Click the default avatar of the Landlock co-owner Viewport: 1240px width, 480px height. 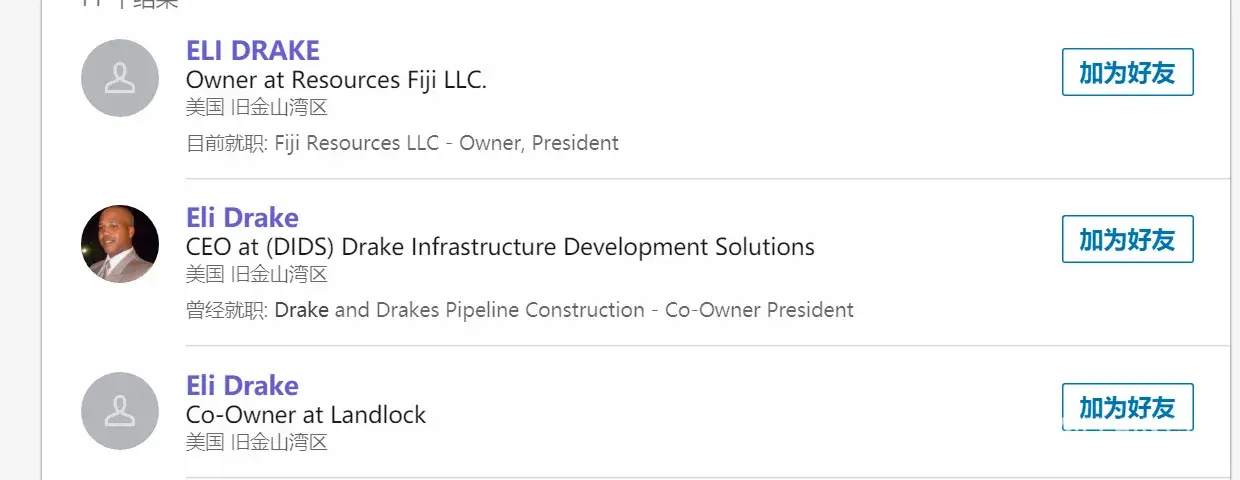120,411
